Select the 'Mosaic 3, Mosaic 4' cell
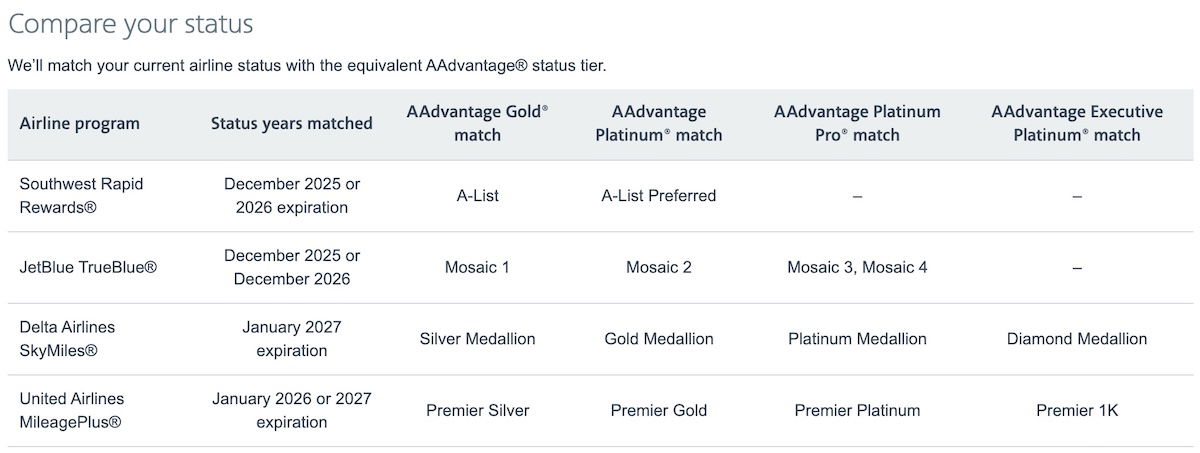Viewport: 1200px width, 453px height. pyautogui.click(x=857, y=268)
